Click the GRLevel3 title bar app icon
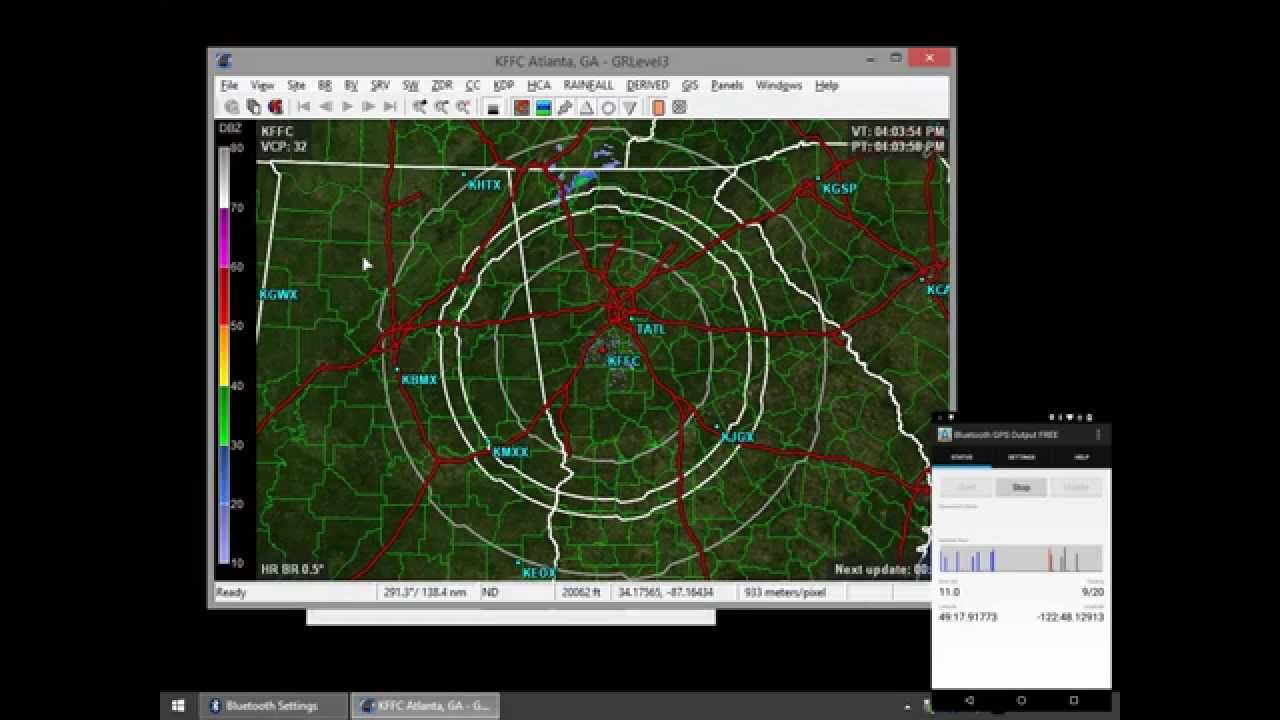 [226, 61]
